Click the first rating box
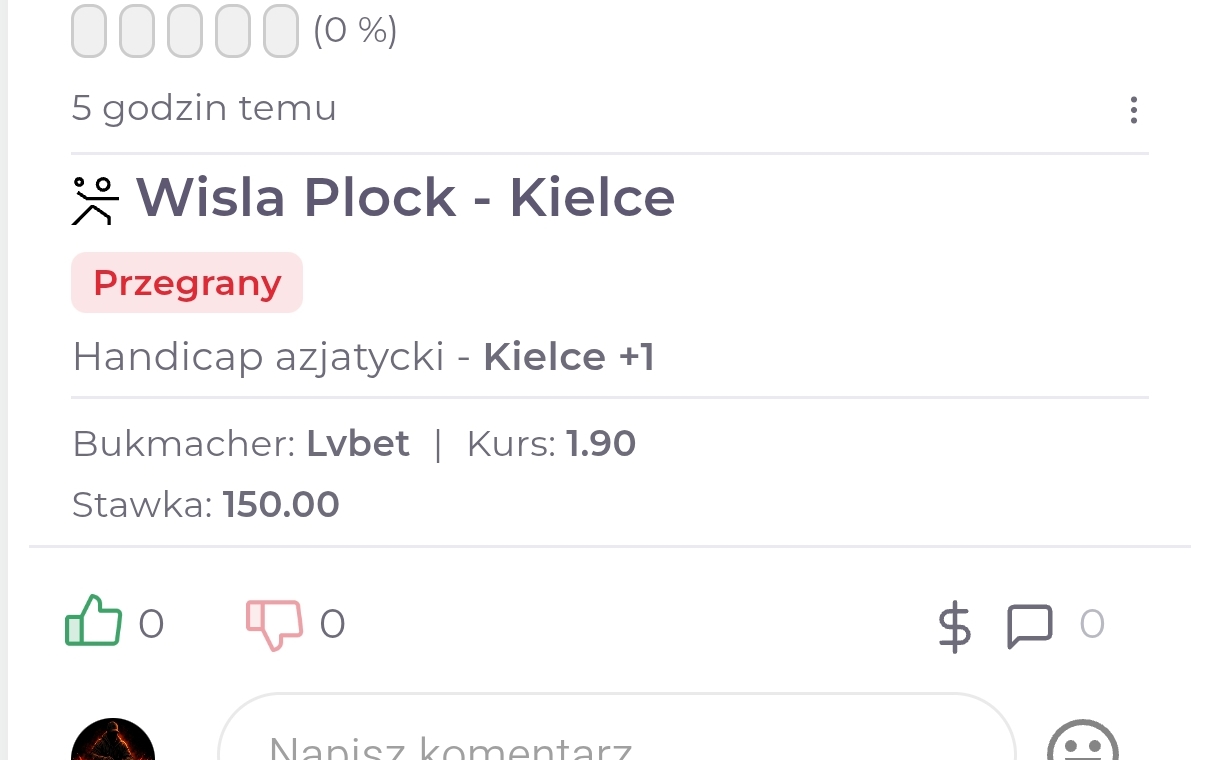Image resolution: width=1206 pixels, height=760 pixels. tap(89, 31)
